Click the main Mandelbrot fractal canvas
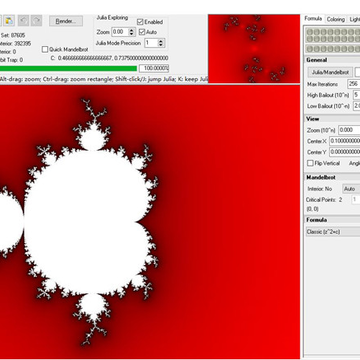Viewport: 360px width, 360px height. (x=150, y=222)
